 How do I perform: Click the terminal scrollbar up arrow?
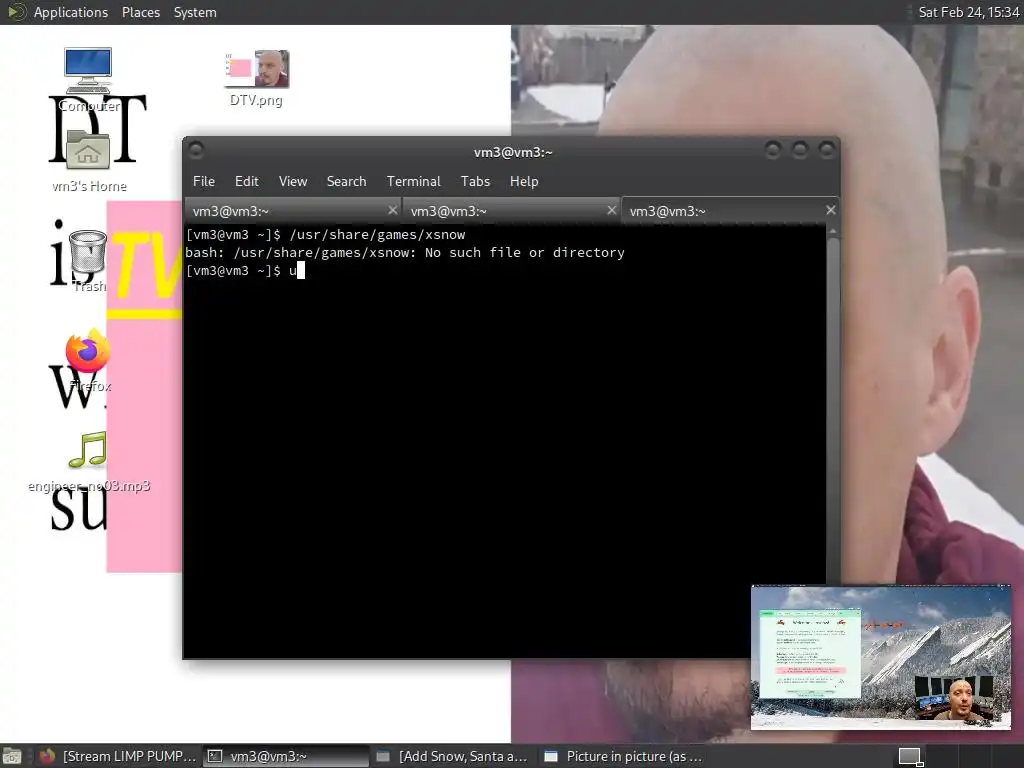tap(833, 232)
